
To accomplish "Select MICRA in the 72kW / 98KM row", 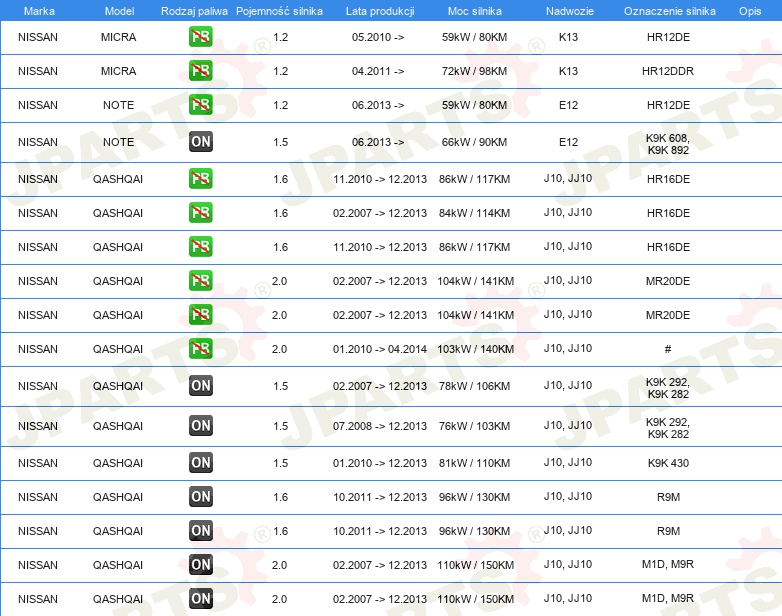I will 118,71.
